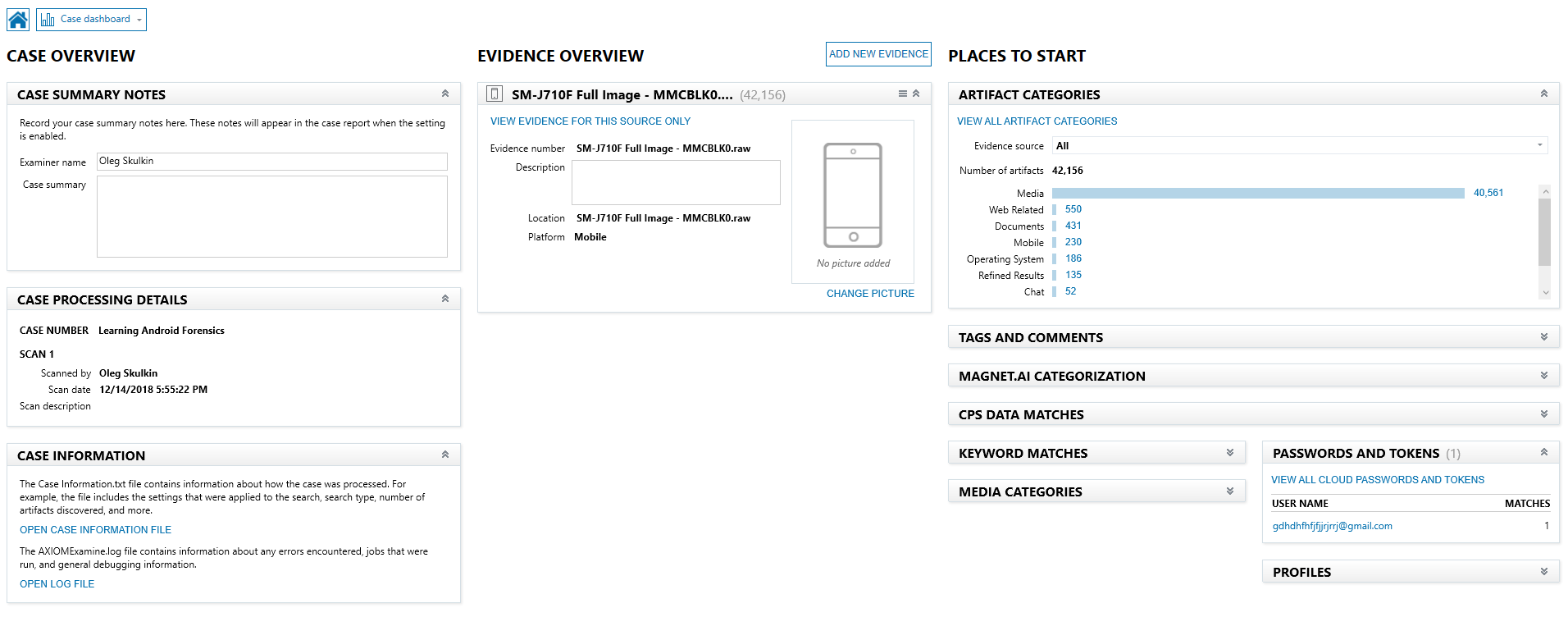
Task: Collapse the SM-J710F evidence panel
Action: [916, 94]
